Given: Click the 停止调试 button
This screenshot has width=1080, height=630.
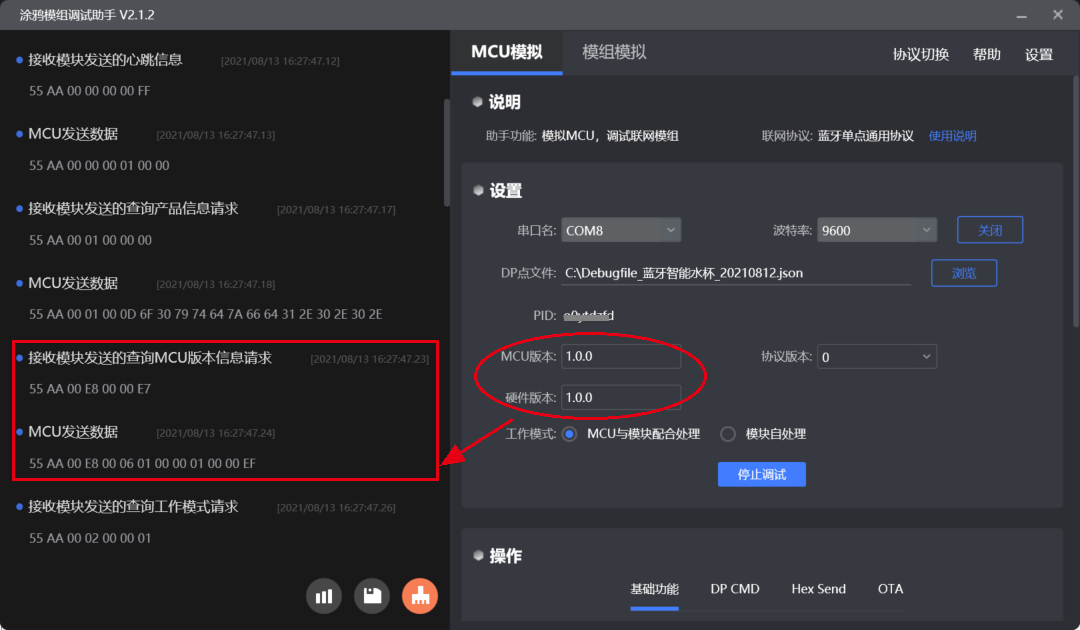Looking at the screenshot, I should [x=762, y=474].
